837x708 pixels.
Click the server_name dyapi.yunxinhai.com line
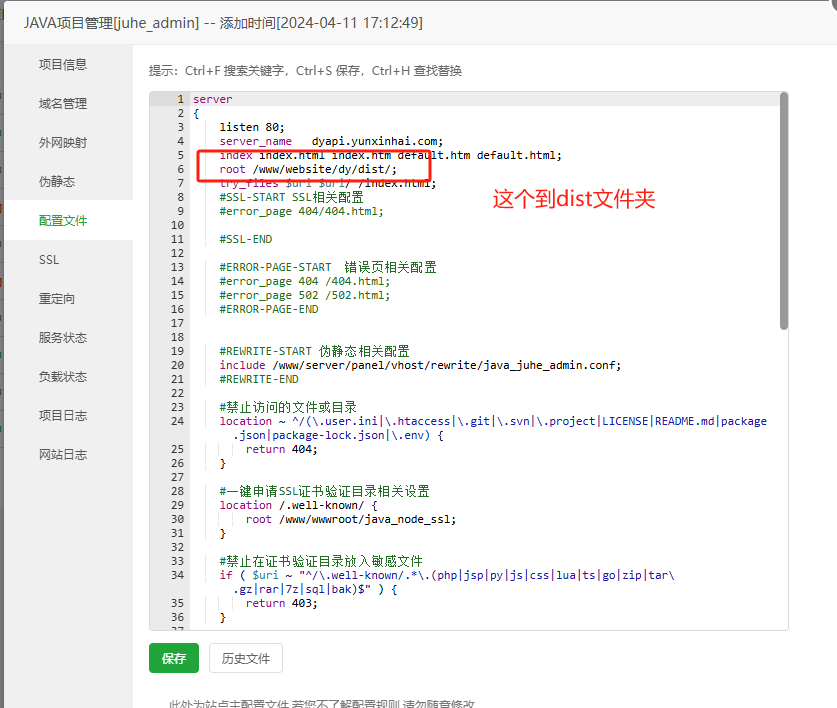pyautogui.click(x=330, y=142)
